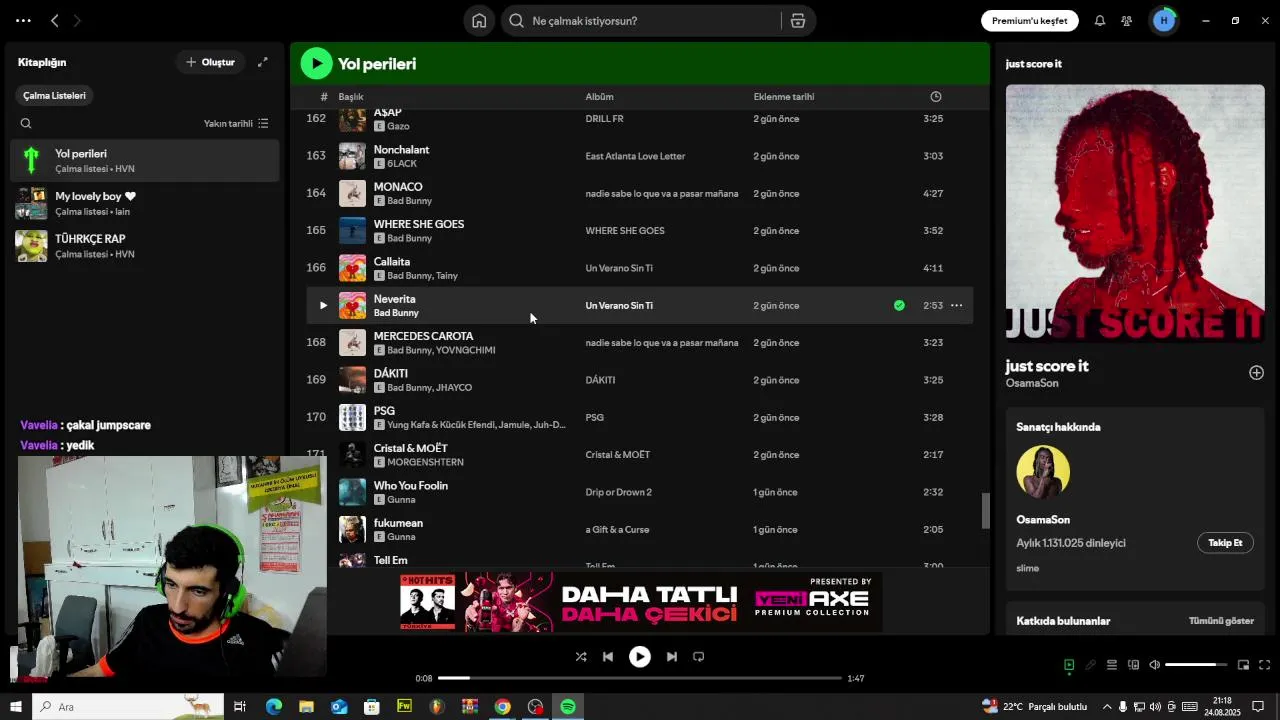Select Who You Foolin track
The height and width of the screenshot is (720, 1280).
[411, 486]
